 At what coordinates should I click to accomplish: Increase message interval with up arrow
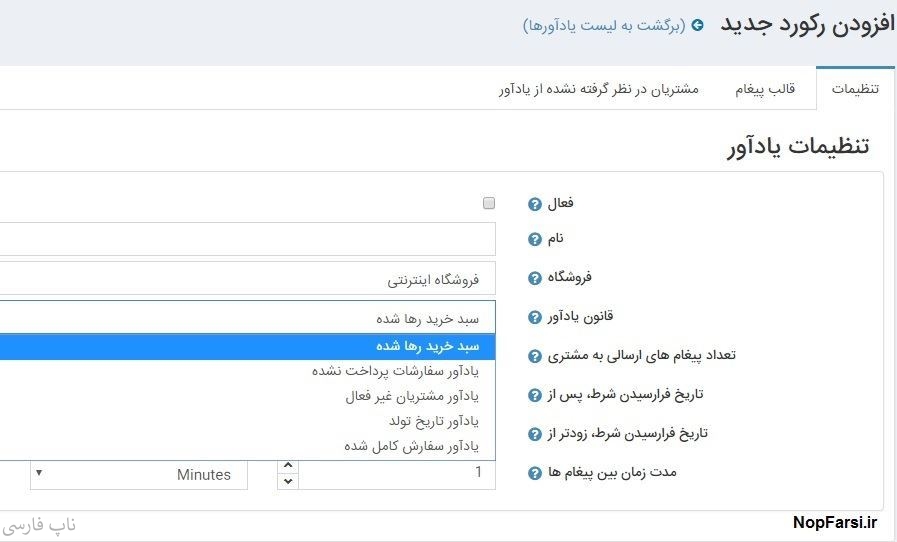tap(288, 465)
